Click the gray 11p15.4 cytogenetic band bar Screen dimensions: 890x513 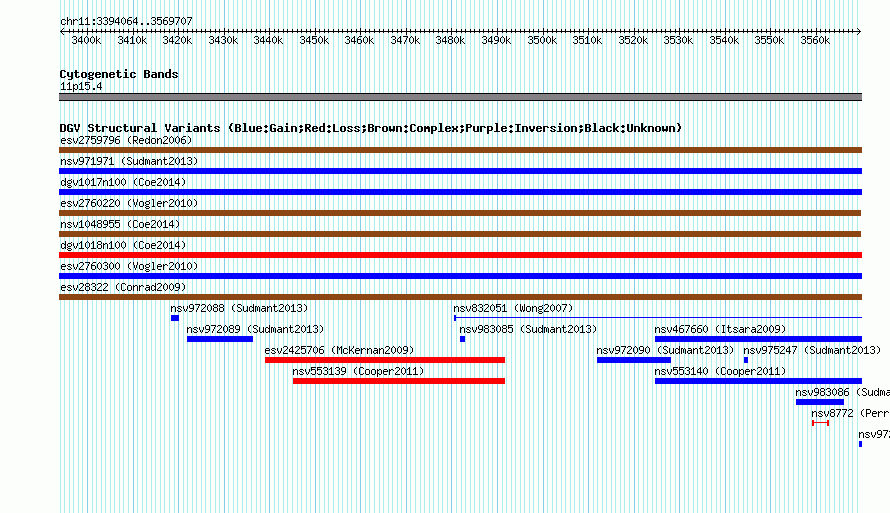(x=460, y=97)
